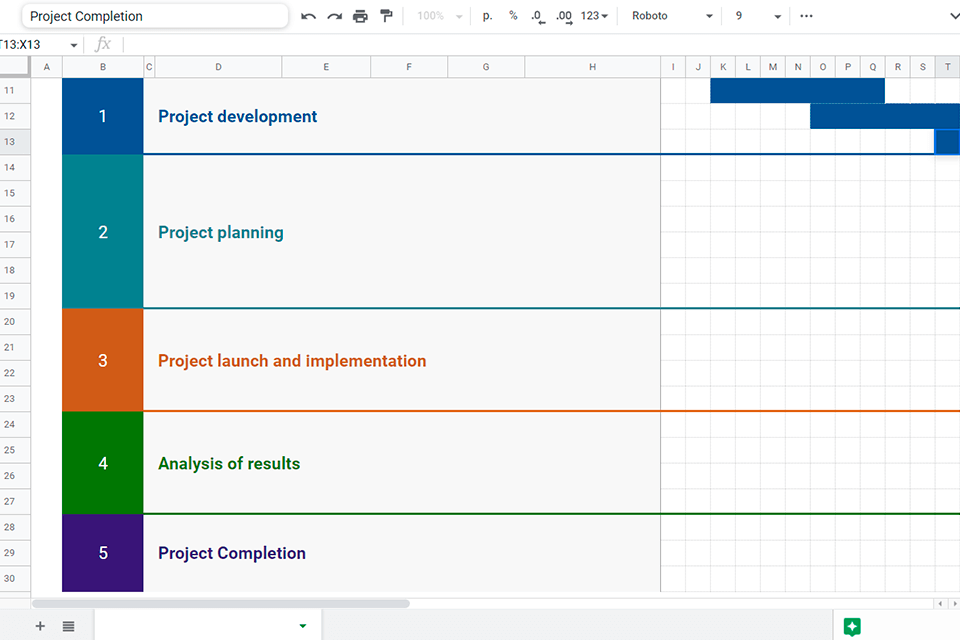Apply currency format with p. button
Image resolution: width=960 pixels, height=640 pixels.
click(x=487, y=16)
